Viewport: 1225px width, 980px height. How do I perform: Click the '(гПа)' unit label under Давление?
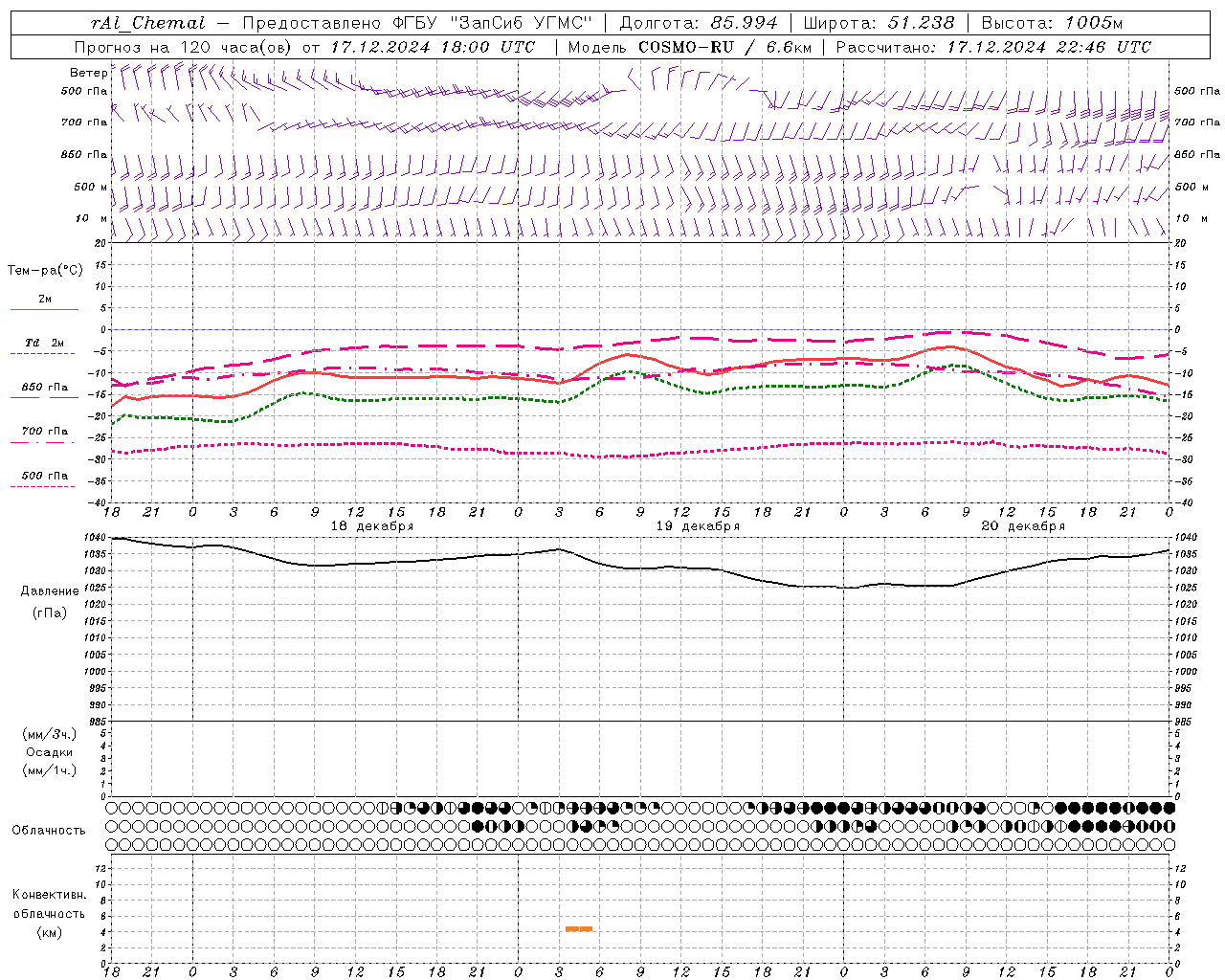point(50,613)
